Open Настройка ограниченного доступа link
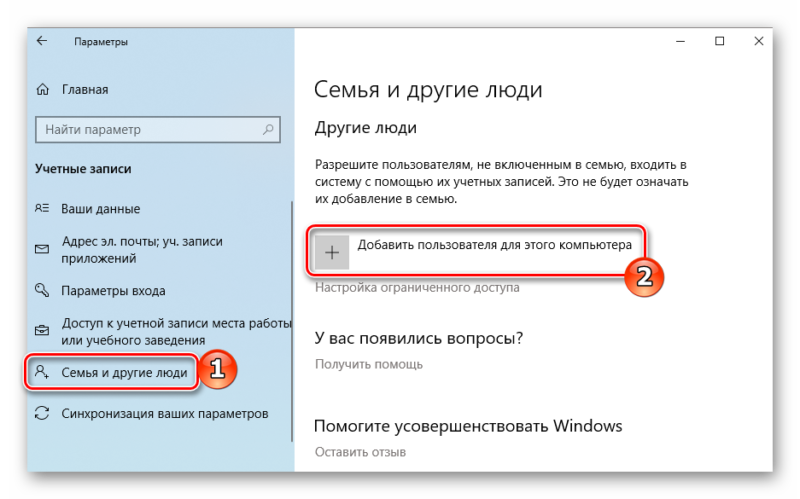 click(x=417, y=288)
